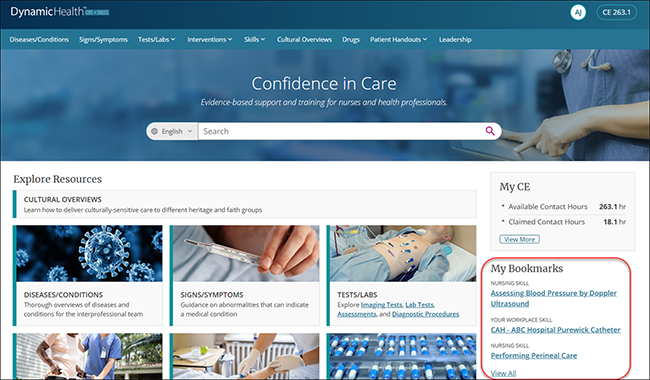Click the CE 263.1 badge button

coord(616,12)
